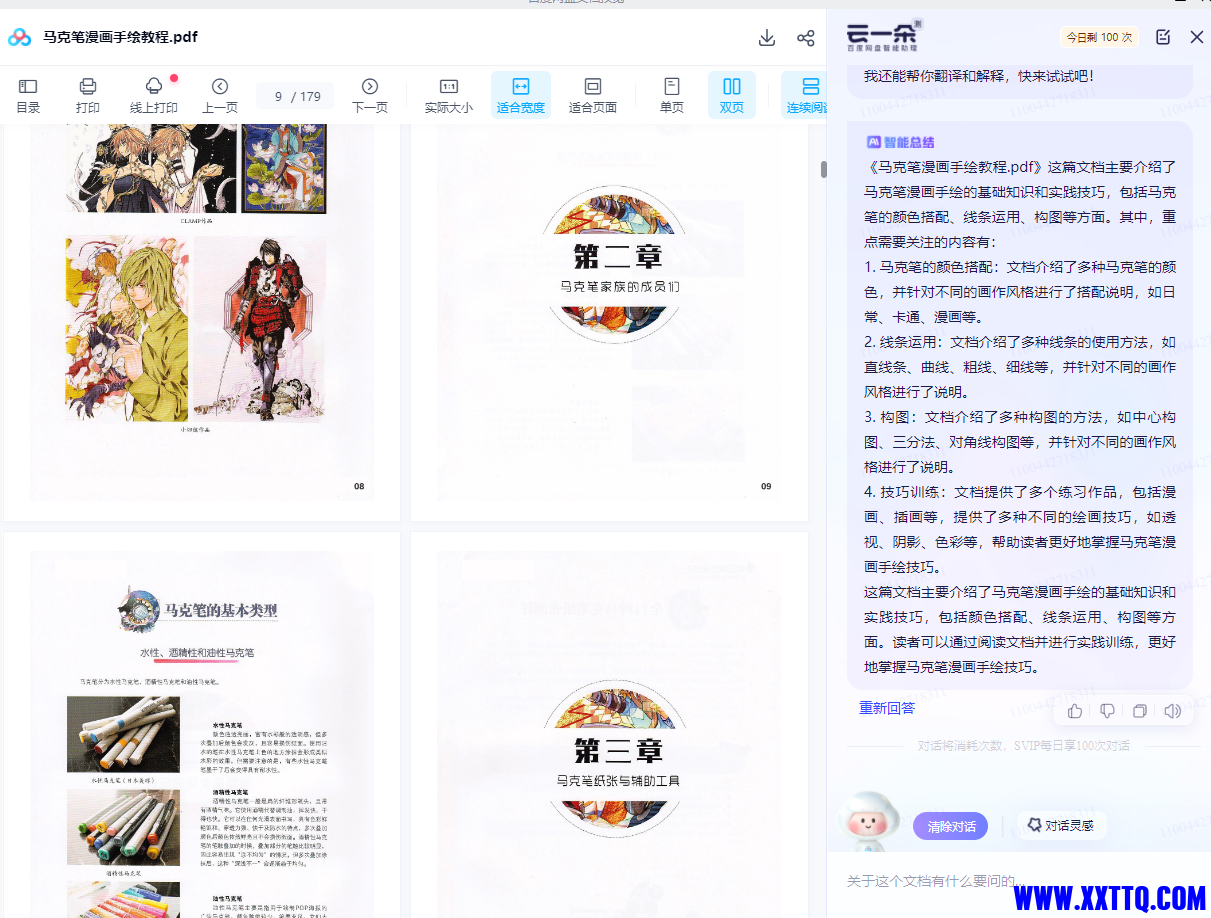Screen dimensions: 1211x918
Task: Dislike the summary with thumbs down
Action: (1107, 711)
